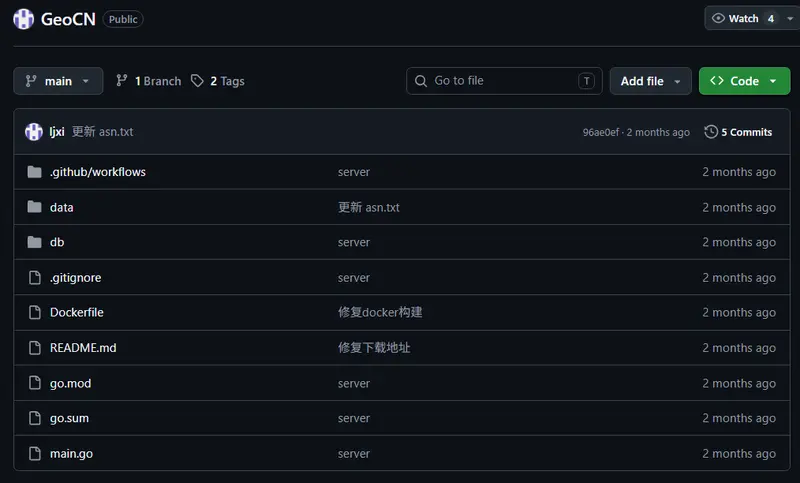Screen dimensions: 800x483
Task: Click the Watch count 4 badge
Action: coord(771,18)
